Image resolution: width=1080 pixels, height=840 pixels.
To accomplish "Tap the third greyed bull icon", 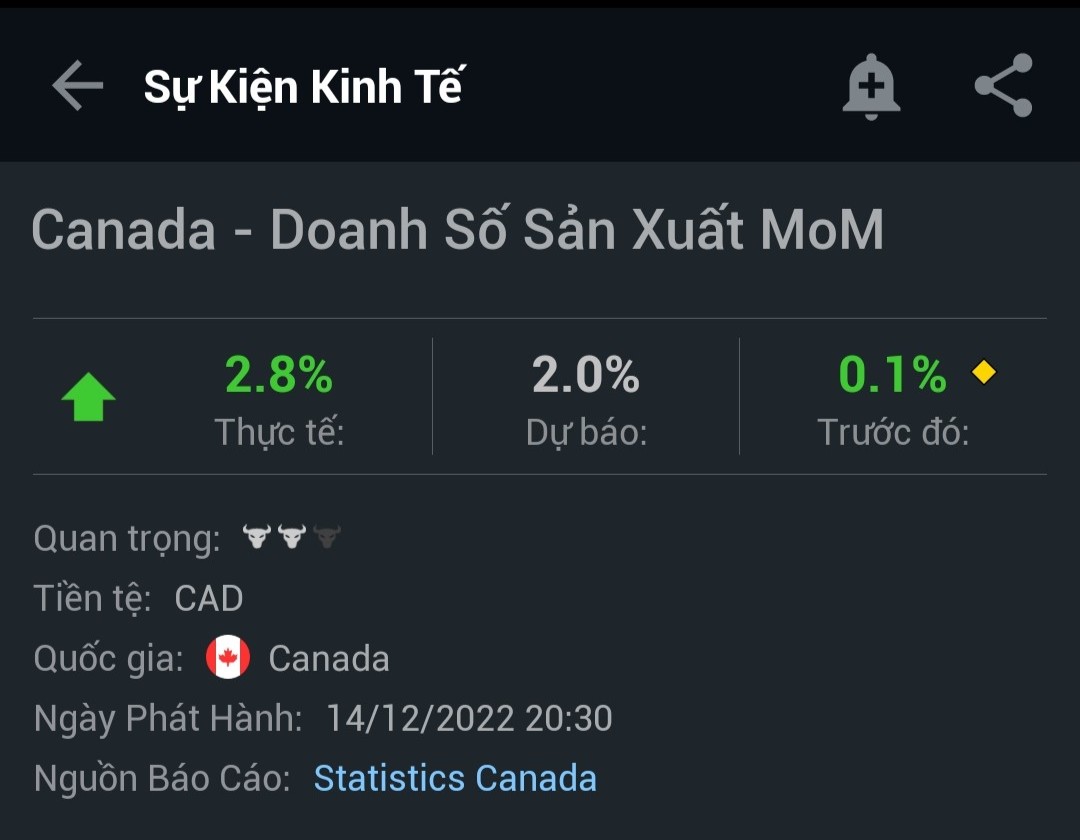I will tap(327, 536).
